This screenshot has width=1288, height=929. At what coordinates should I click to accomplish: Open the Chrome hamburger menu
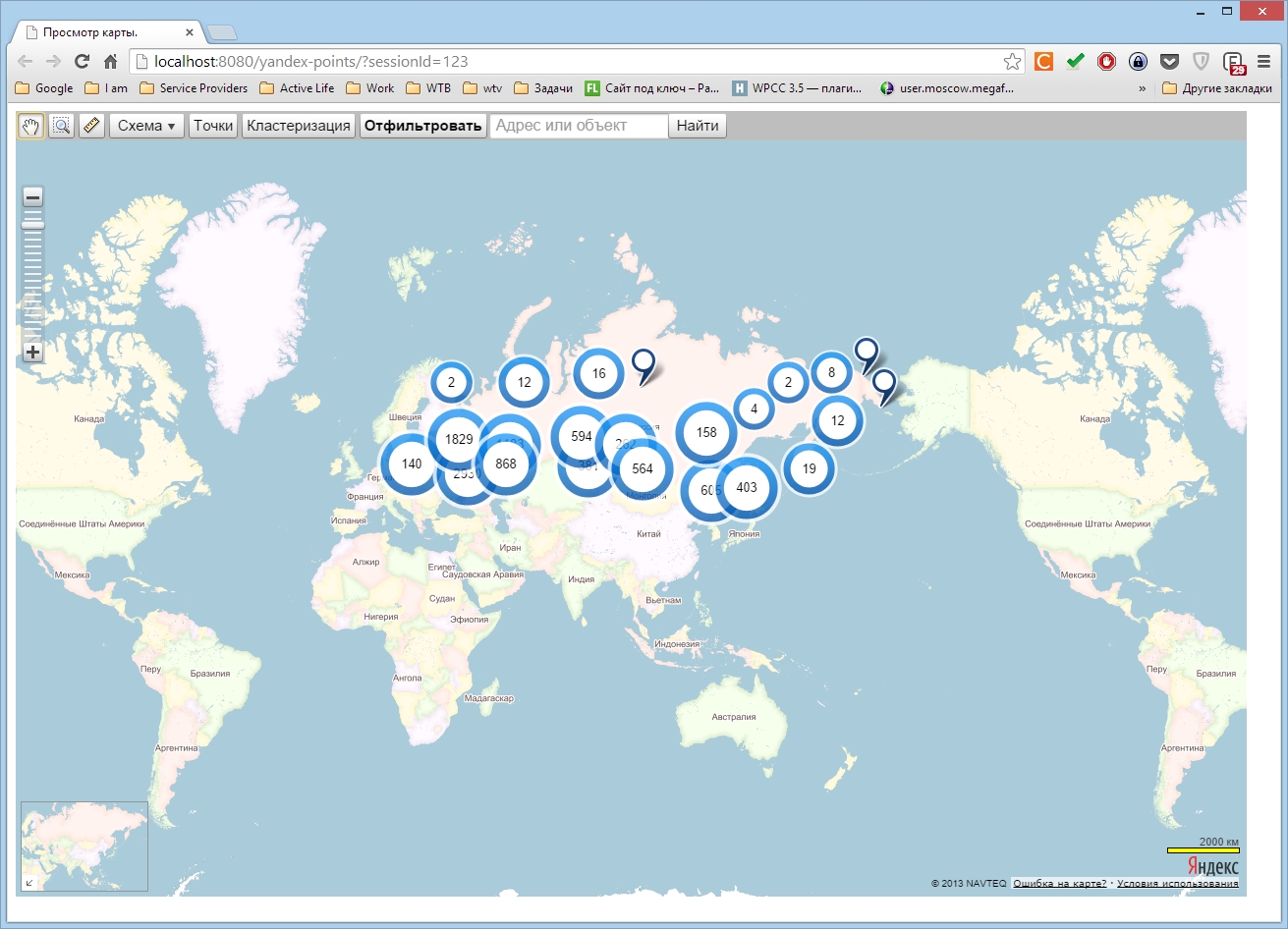1264,61
